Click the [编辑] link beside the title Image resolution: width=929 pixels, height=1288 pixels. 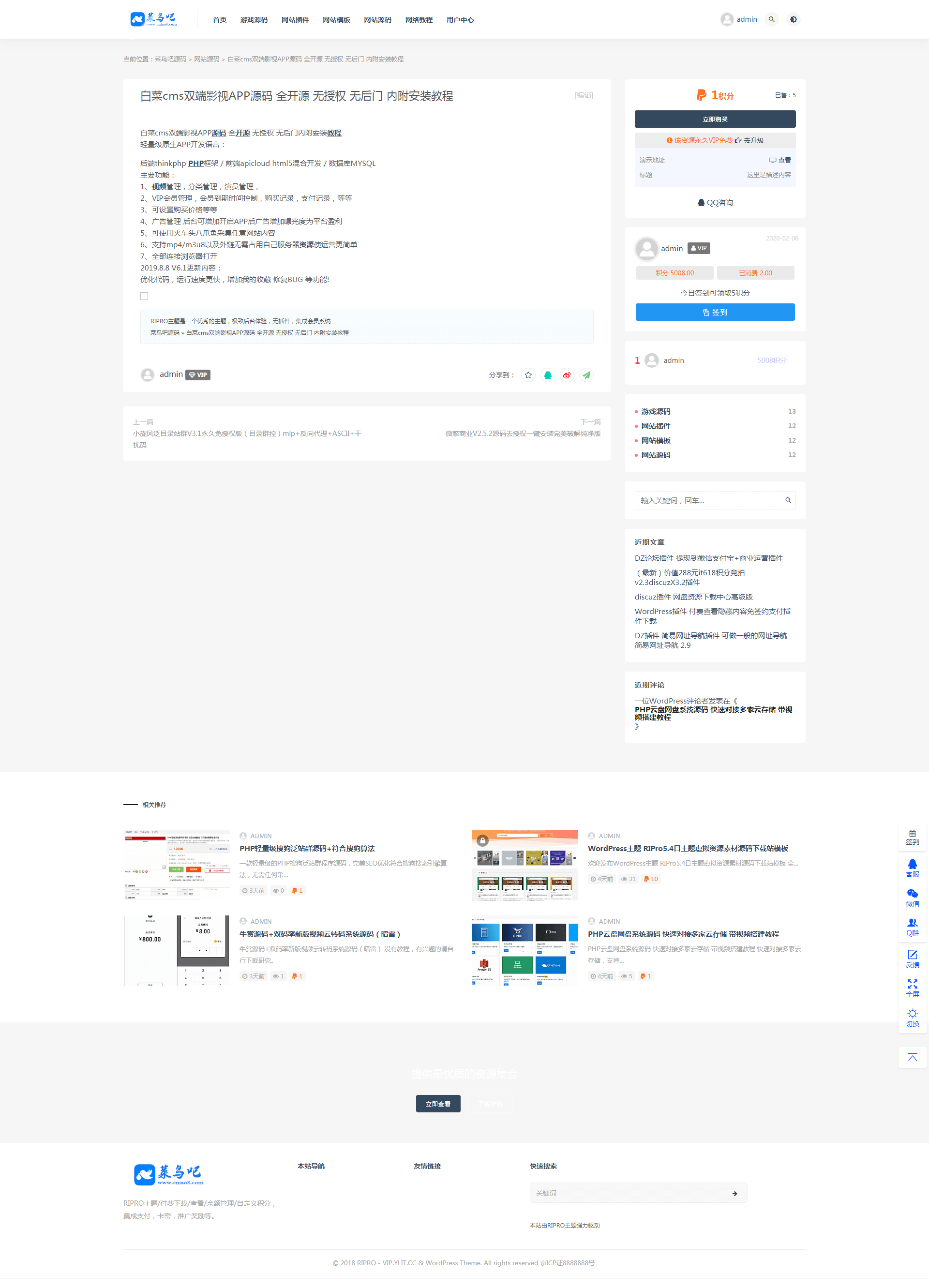[584, 95]
